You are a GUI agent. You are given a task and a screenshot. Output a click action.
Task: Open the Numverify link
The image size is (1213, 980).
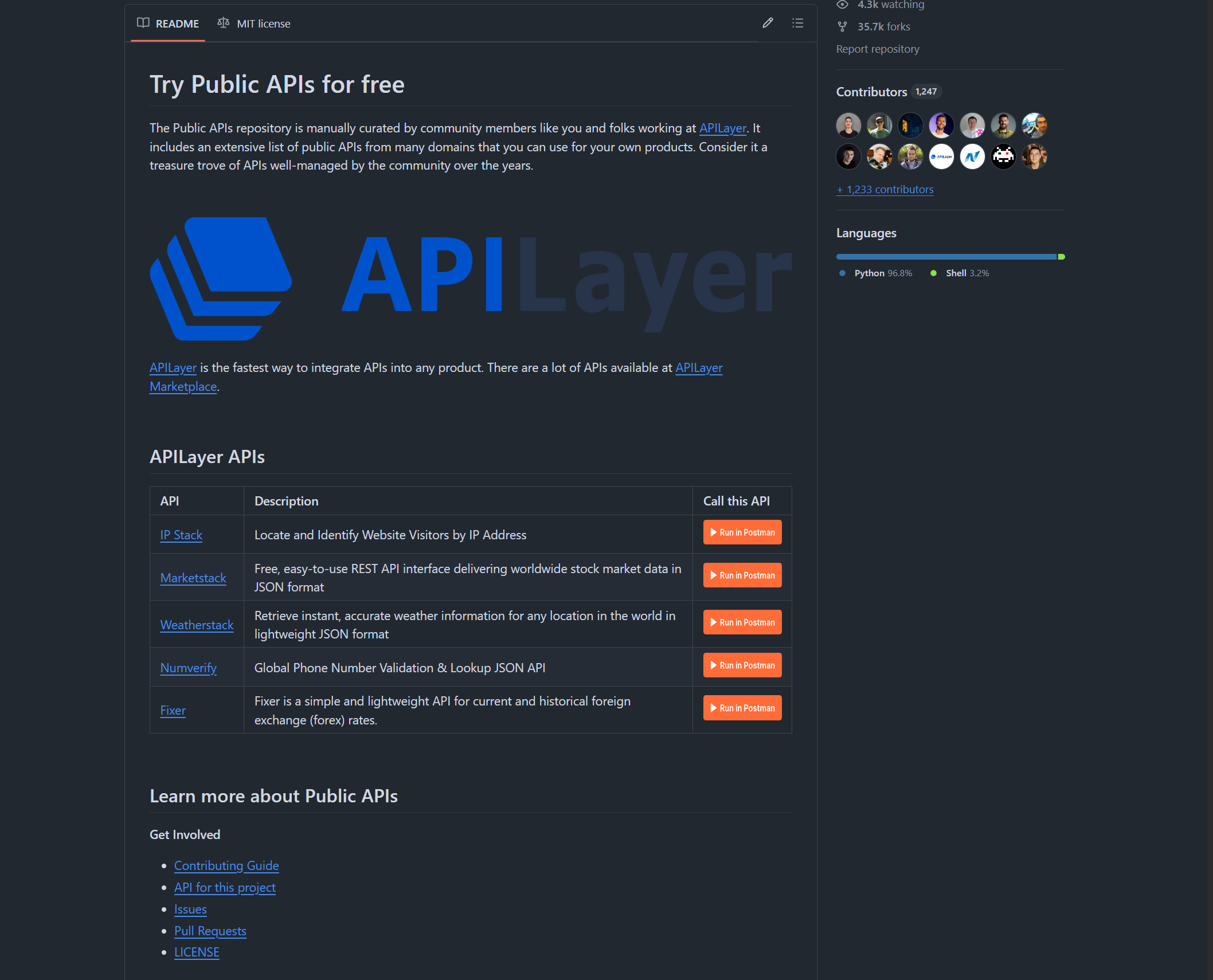tap(188, 668)
